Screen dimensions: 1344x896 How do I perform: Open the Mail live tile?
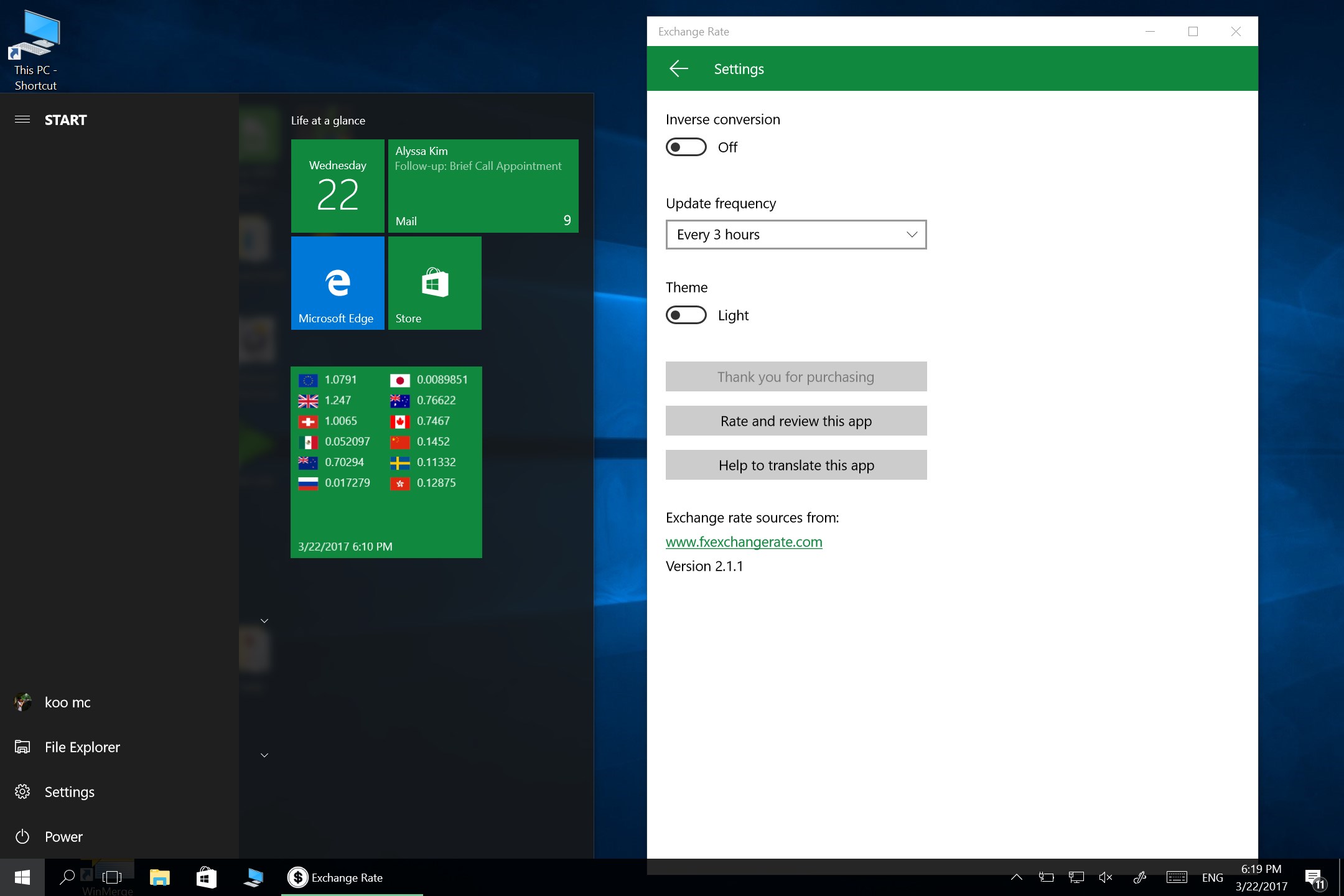point(483,186)
